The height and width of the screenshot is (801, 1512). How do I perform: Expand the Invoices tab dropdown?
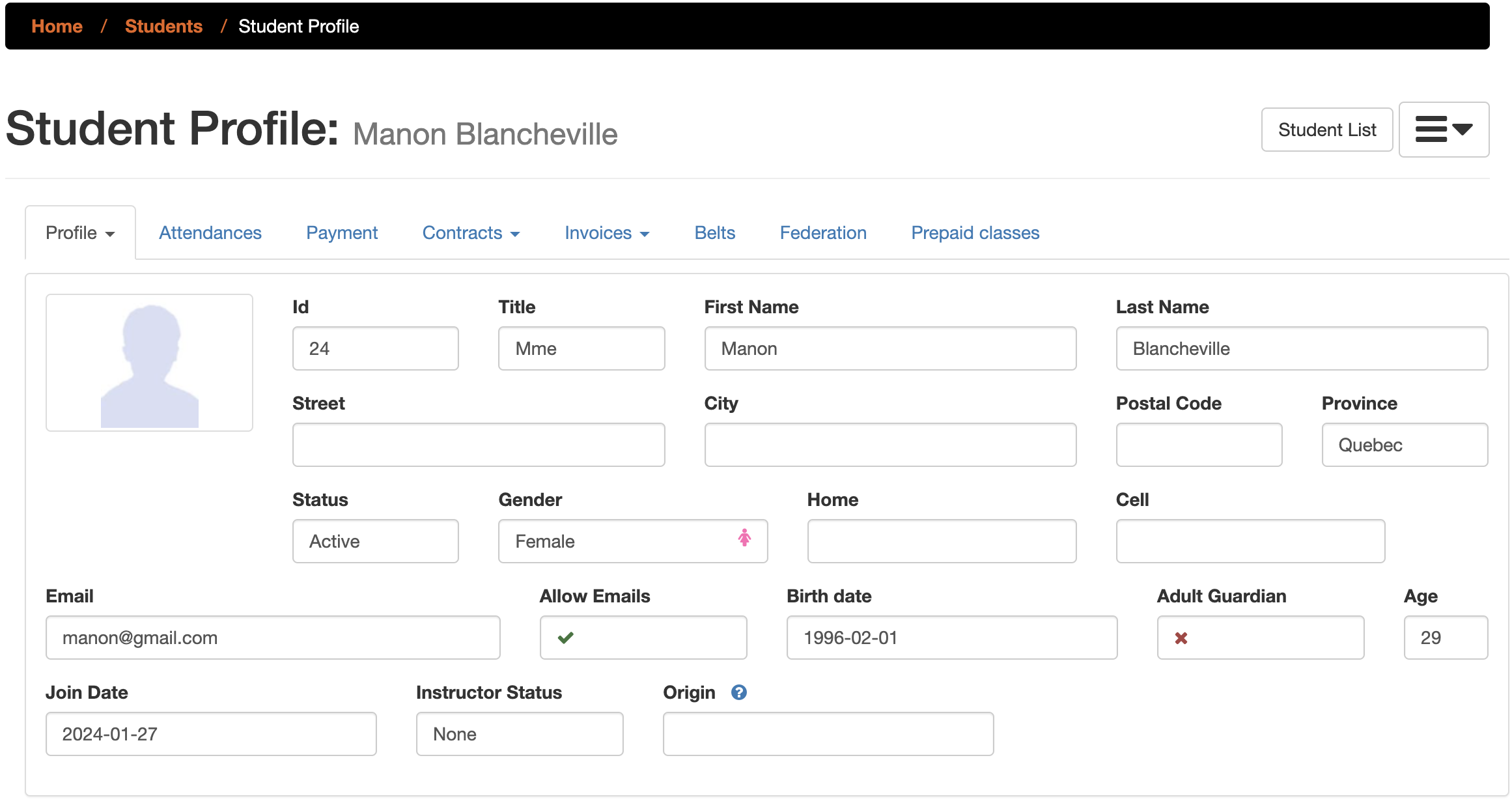coord(607,233)
